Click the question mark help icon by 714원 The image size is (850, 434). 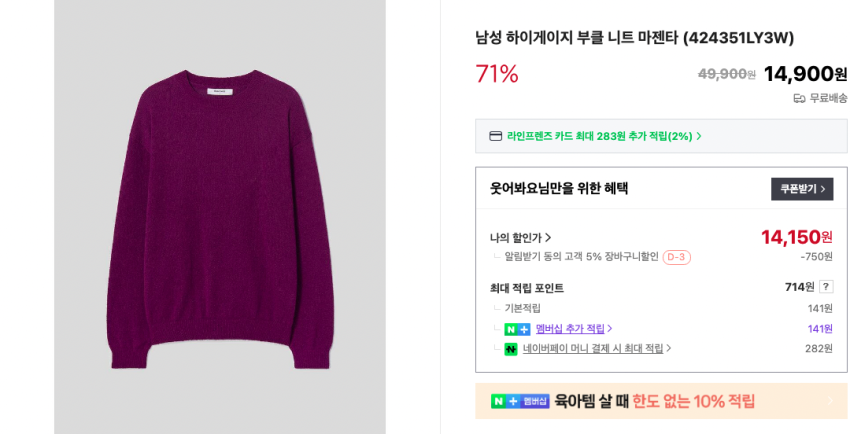coord(826,287)
